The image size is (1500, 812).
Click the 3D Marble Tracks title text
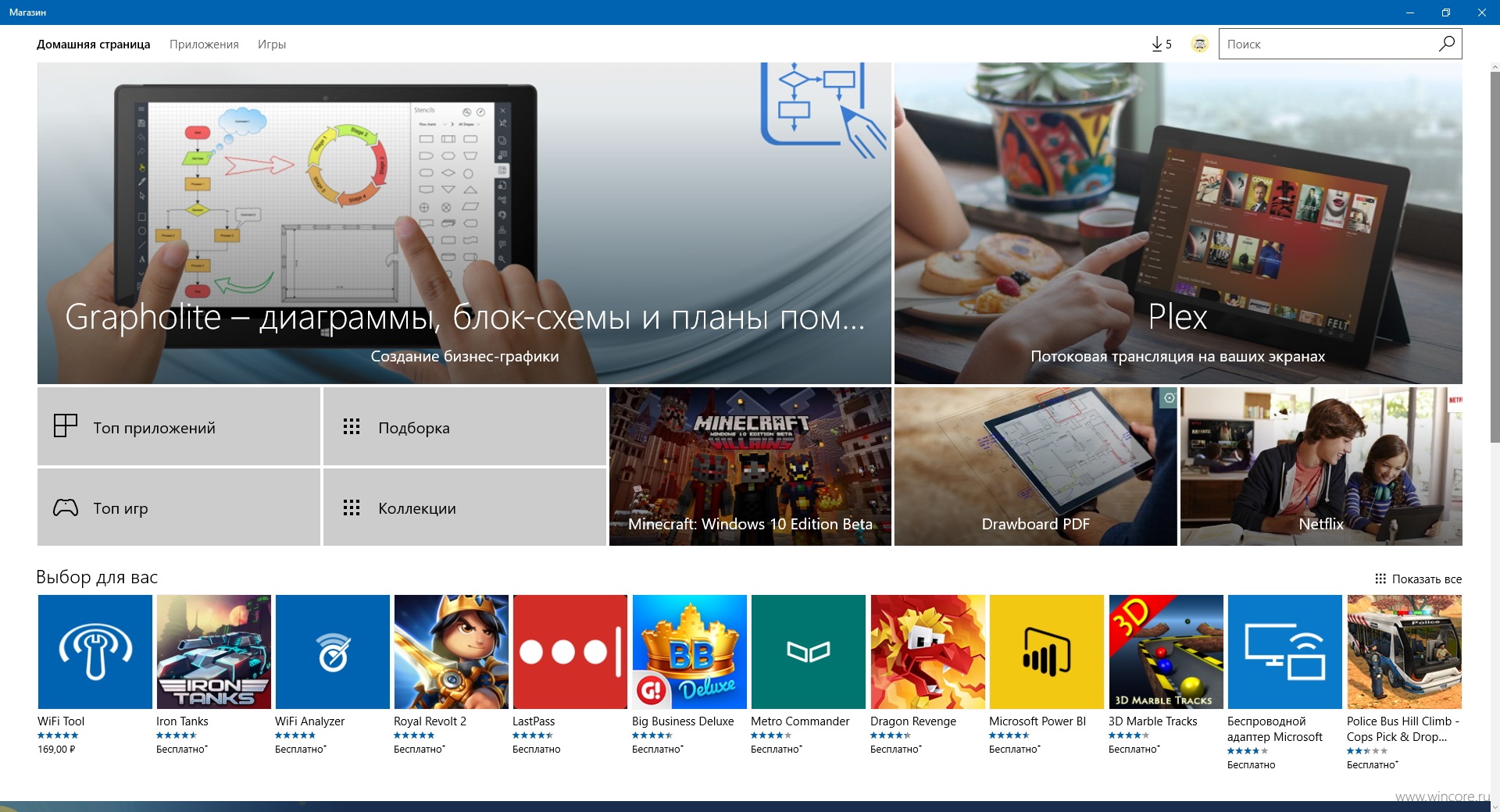(x=1153, y=721)
